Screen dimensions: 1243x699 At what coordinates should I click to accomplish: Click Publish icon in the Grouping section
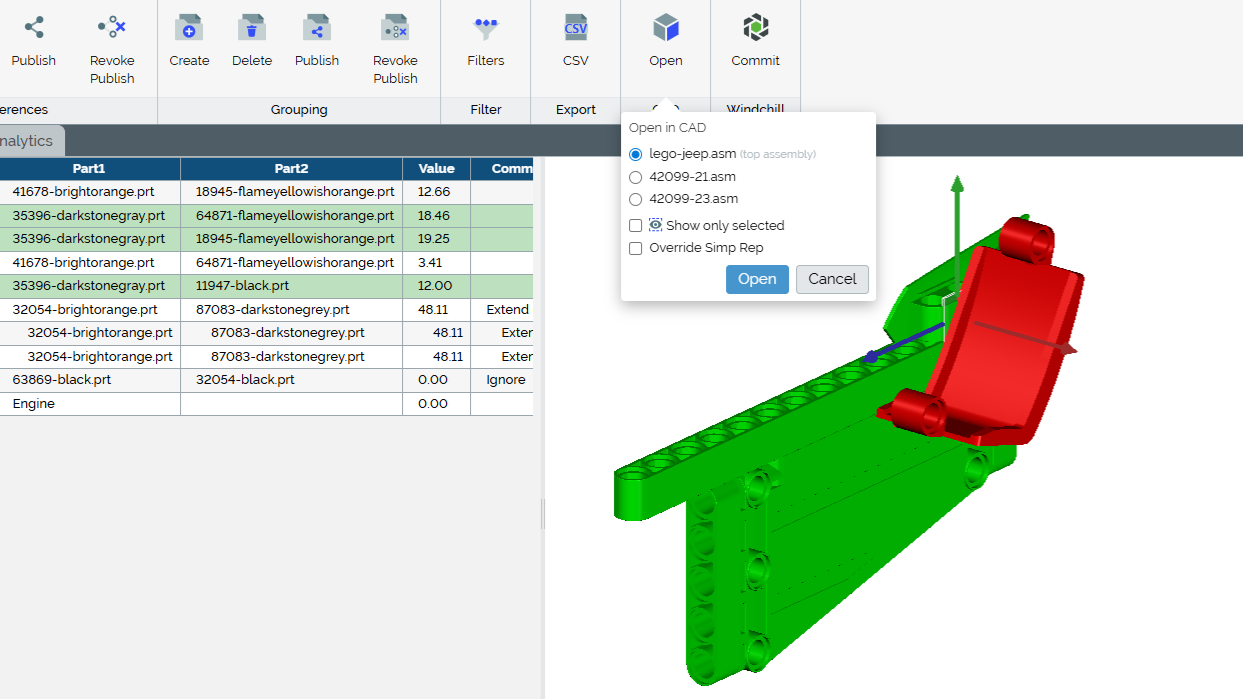point(317,28)
